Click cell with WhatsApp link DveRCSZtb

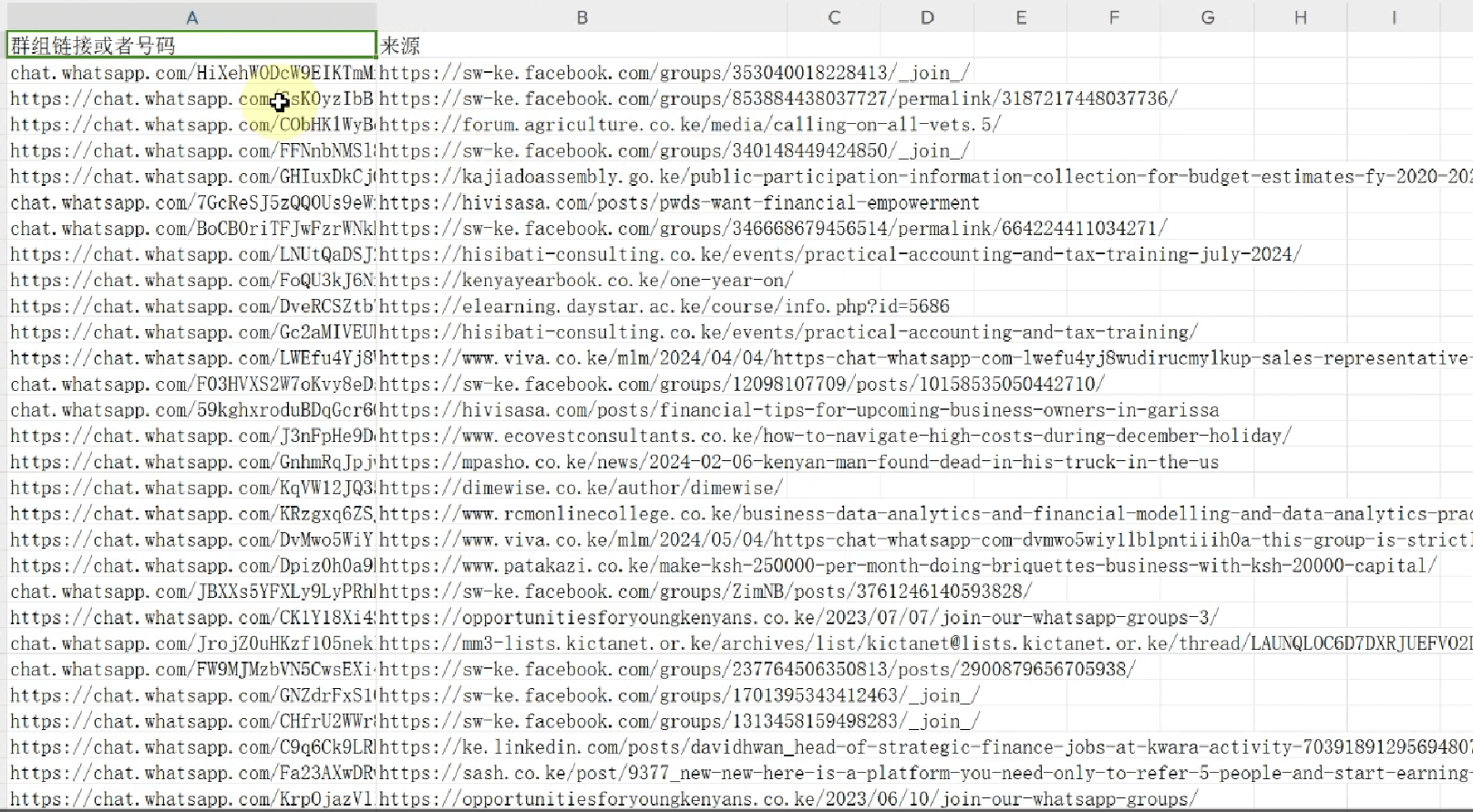191,306
